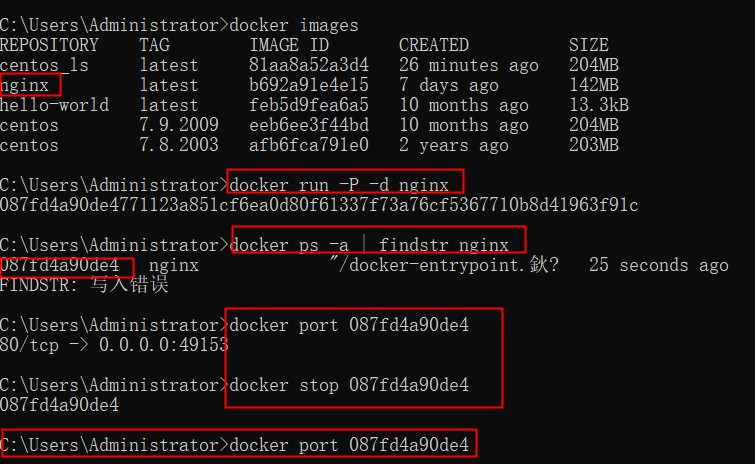This screenshot has height=464, width=755.
Task: Click the hello-world repository name
Action: click(x=54, y=105)
